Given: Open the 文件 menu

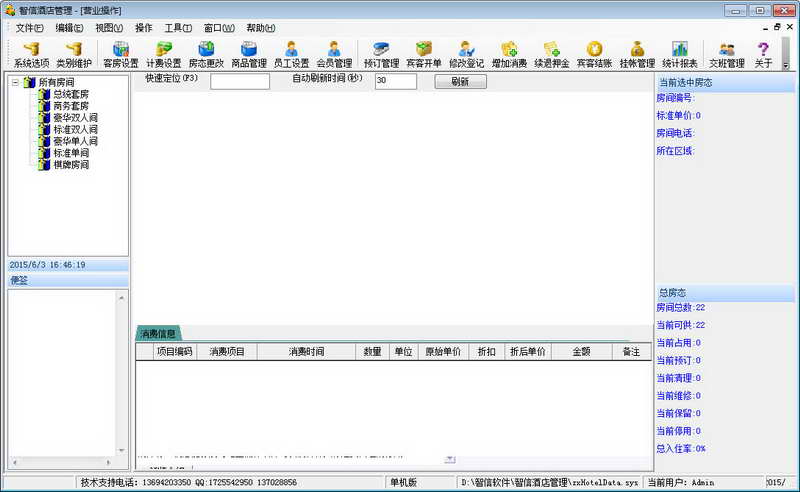Looking at the screenshot, I should click(29, 28).
